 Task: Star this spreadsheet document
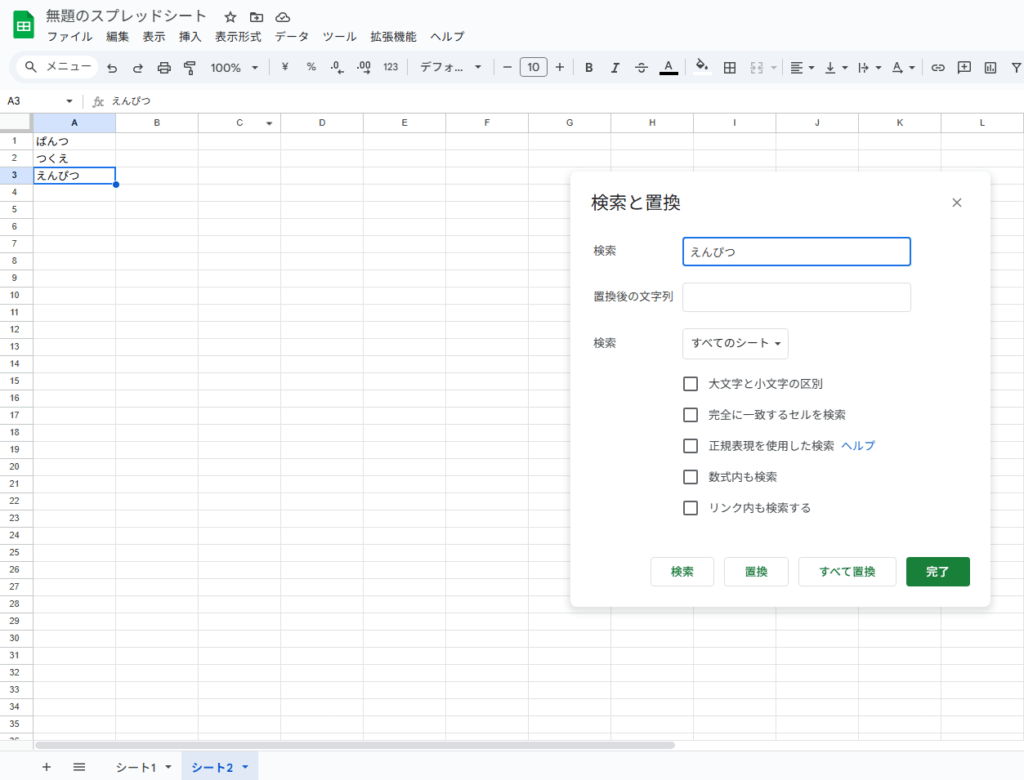(230, 17)
